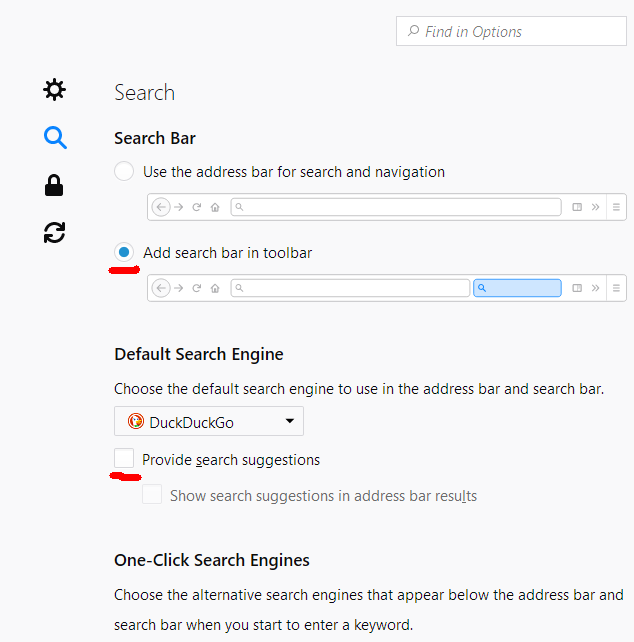Click the first address bar preview image

pyautogui.click(x=387, y=207)
